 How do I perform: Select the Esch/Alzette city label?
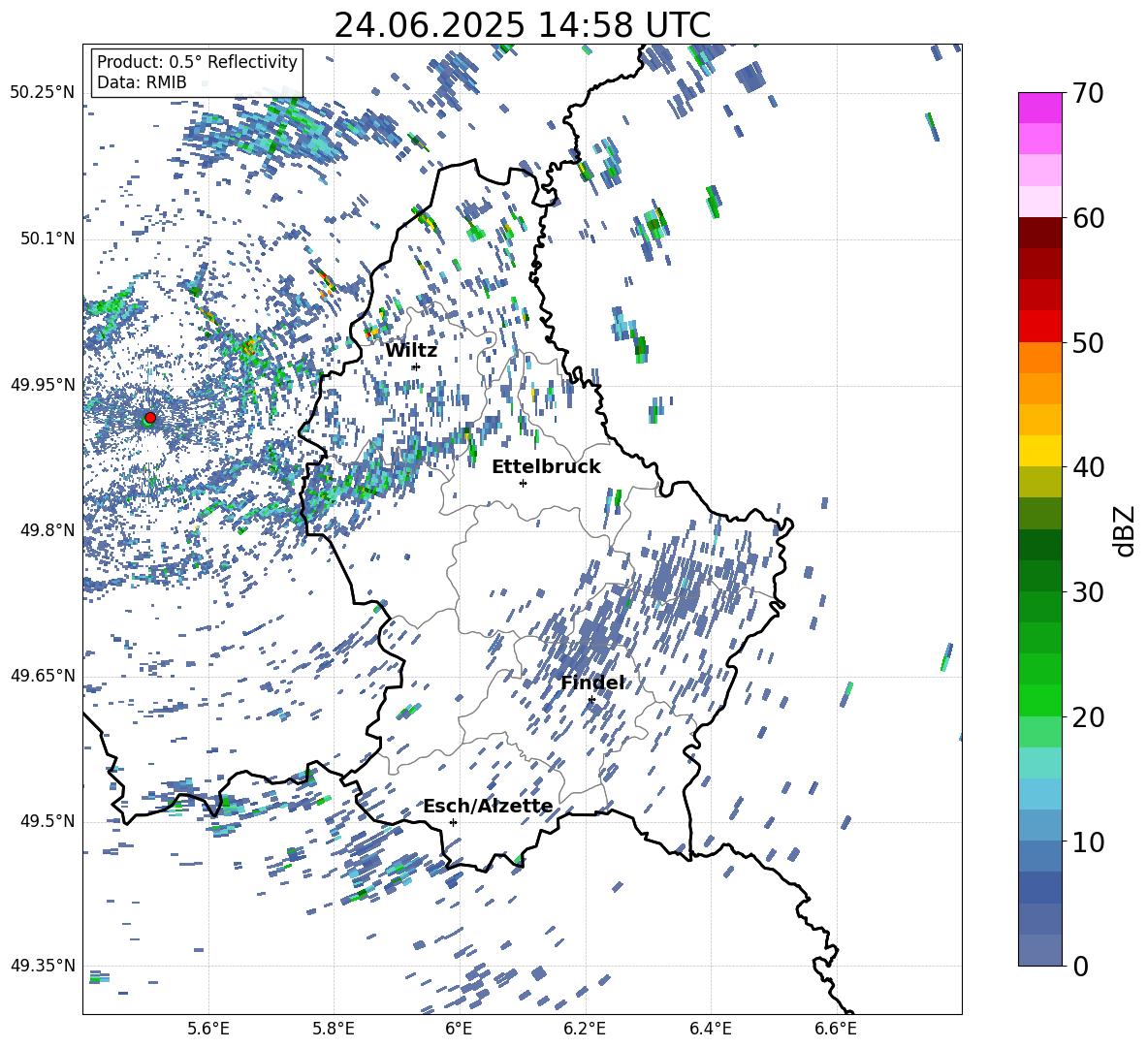click(x=488, y=807)
